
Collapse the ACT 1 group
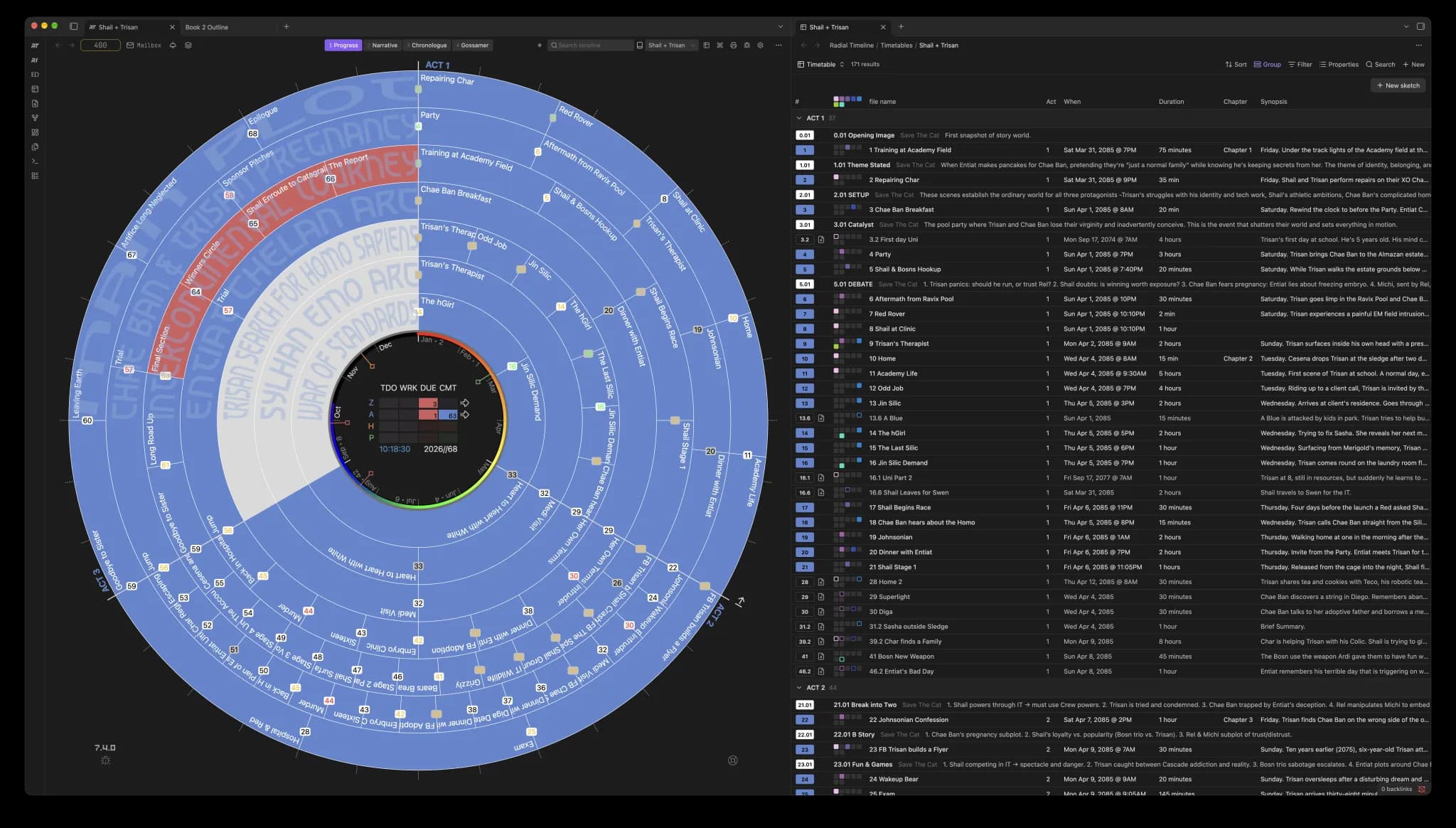tap(799, 118)
